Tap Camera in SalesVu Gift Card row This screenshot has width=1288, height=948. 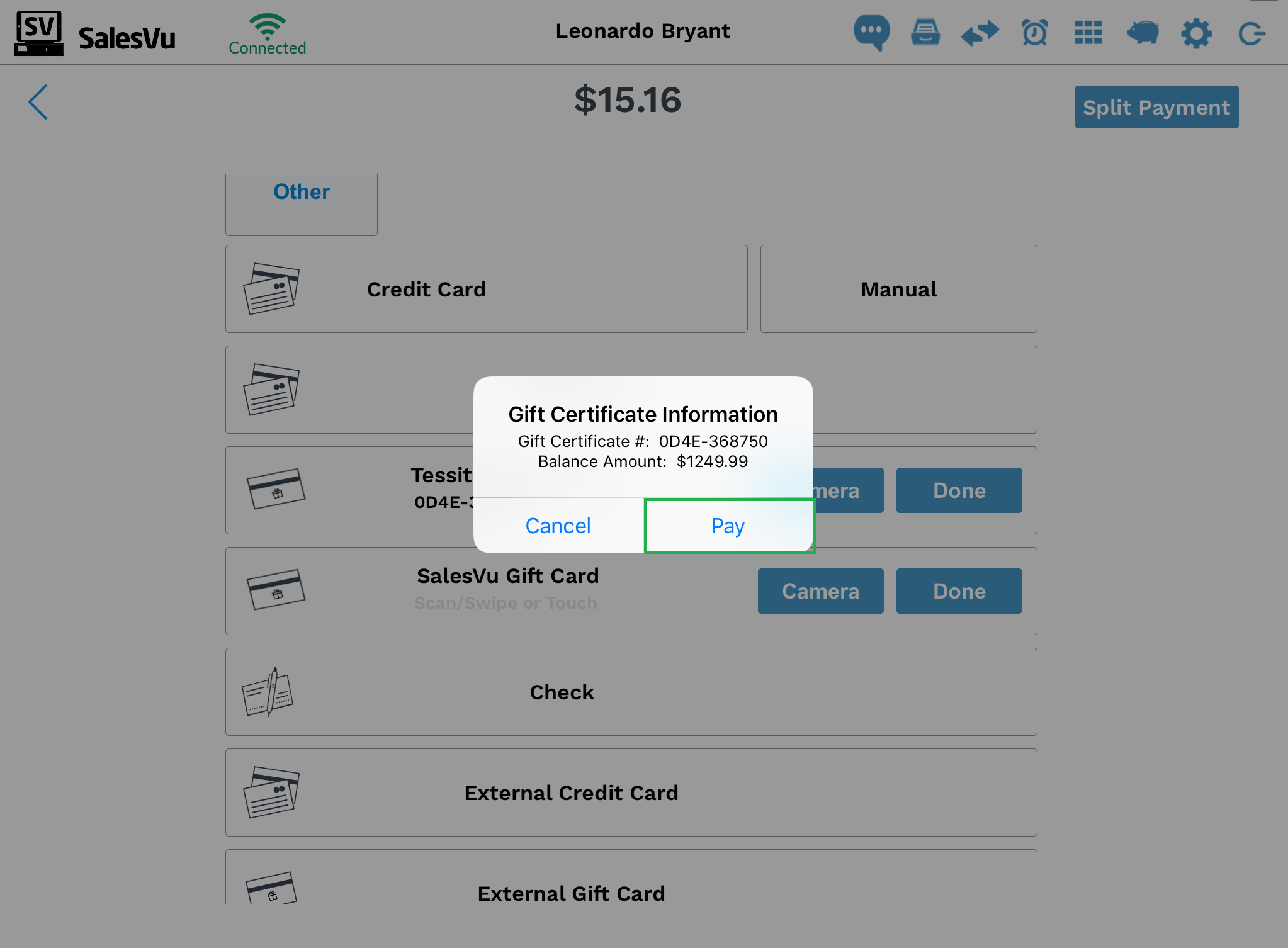820,591
